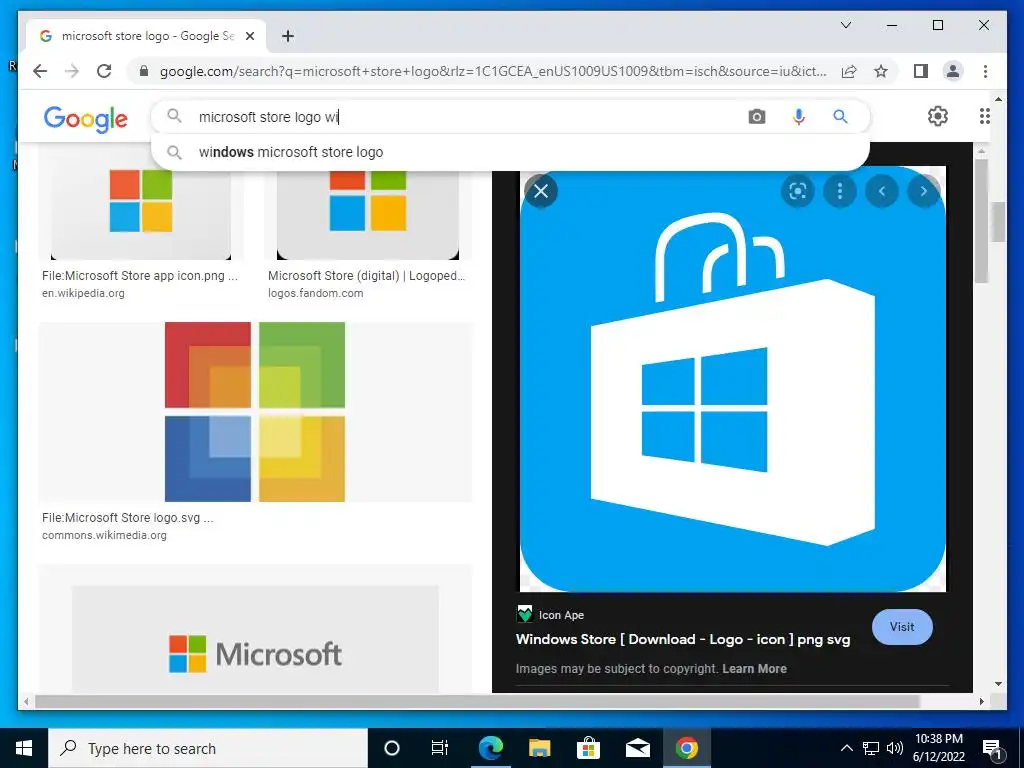Start voice search with microphone
This screenshot has height=768, width=1024.
799,117
